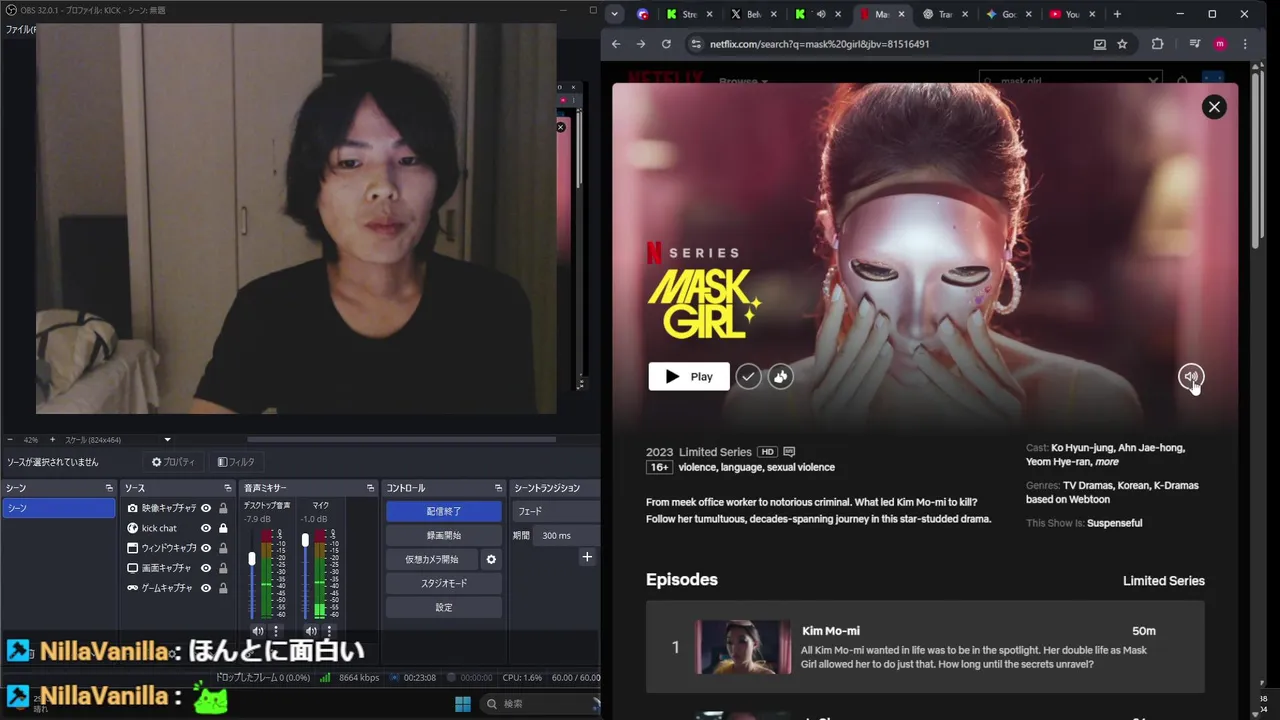Switch to the Kick tab playing audio
Screen dimensions: 1280x720
click(x=818, y=14)
